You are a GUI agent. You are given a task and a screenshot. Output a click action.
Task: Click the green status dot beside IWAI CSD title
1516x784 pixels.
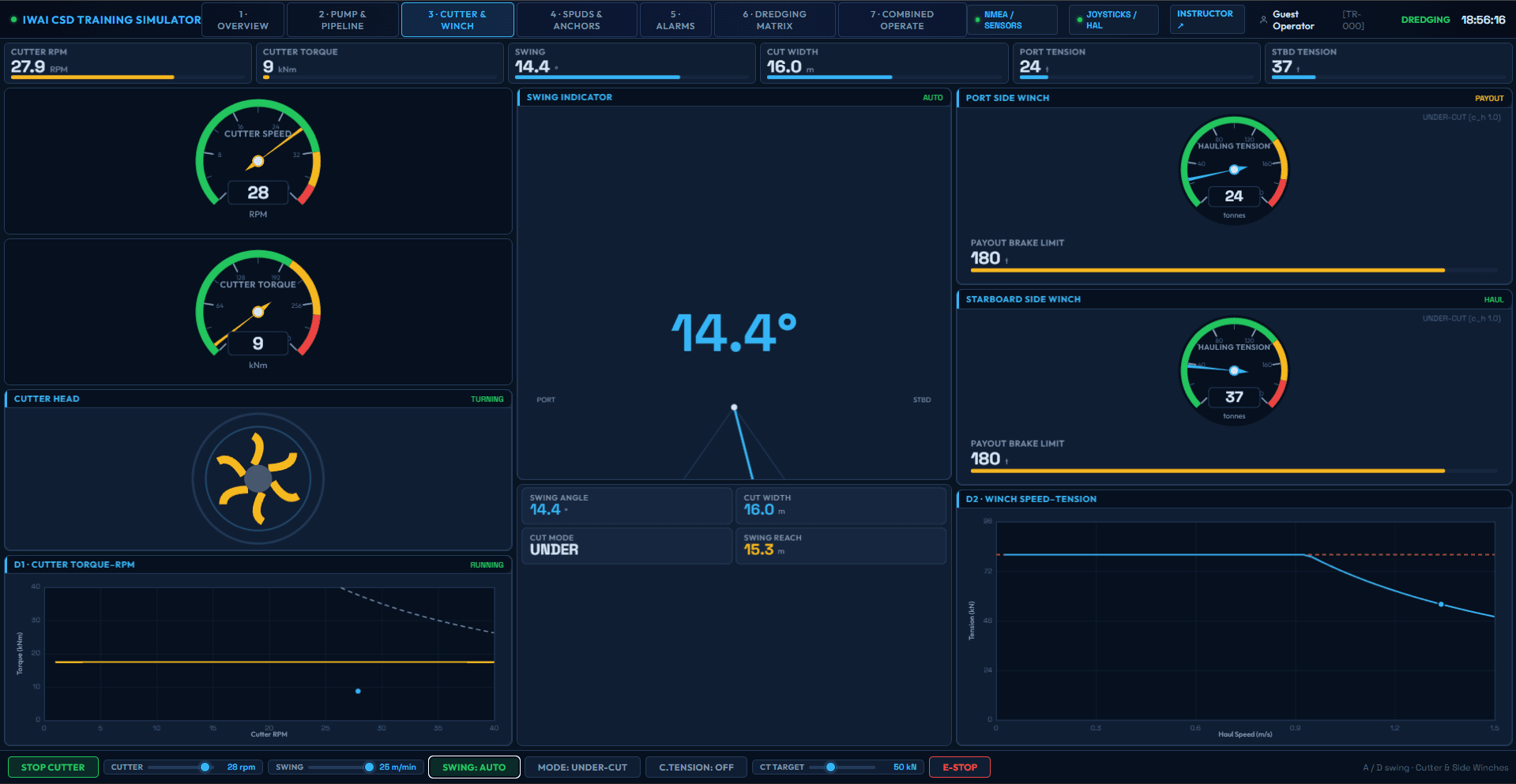click(x=14, y=20)
